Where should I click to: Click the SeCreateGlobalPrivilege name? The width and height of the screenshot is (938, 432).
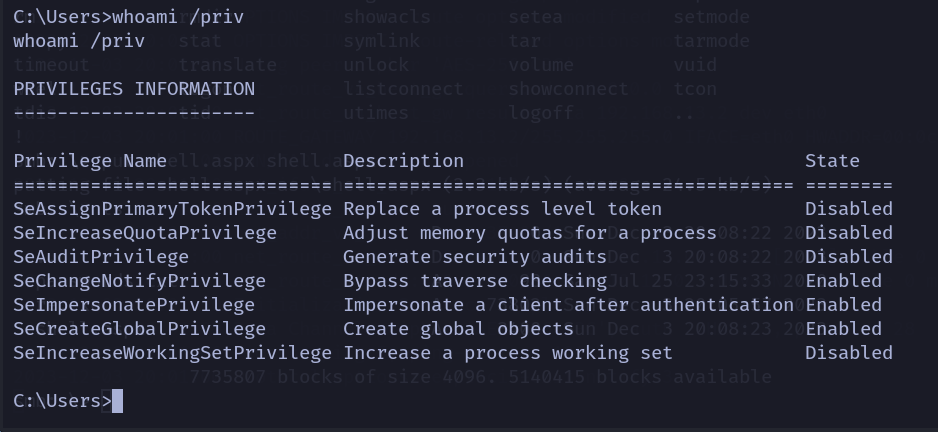pos(139,329)
